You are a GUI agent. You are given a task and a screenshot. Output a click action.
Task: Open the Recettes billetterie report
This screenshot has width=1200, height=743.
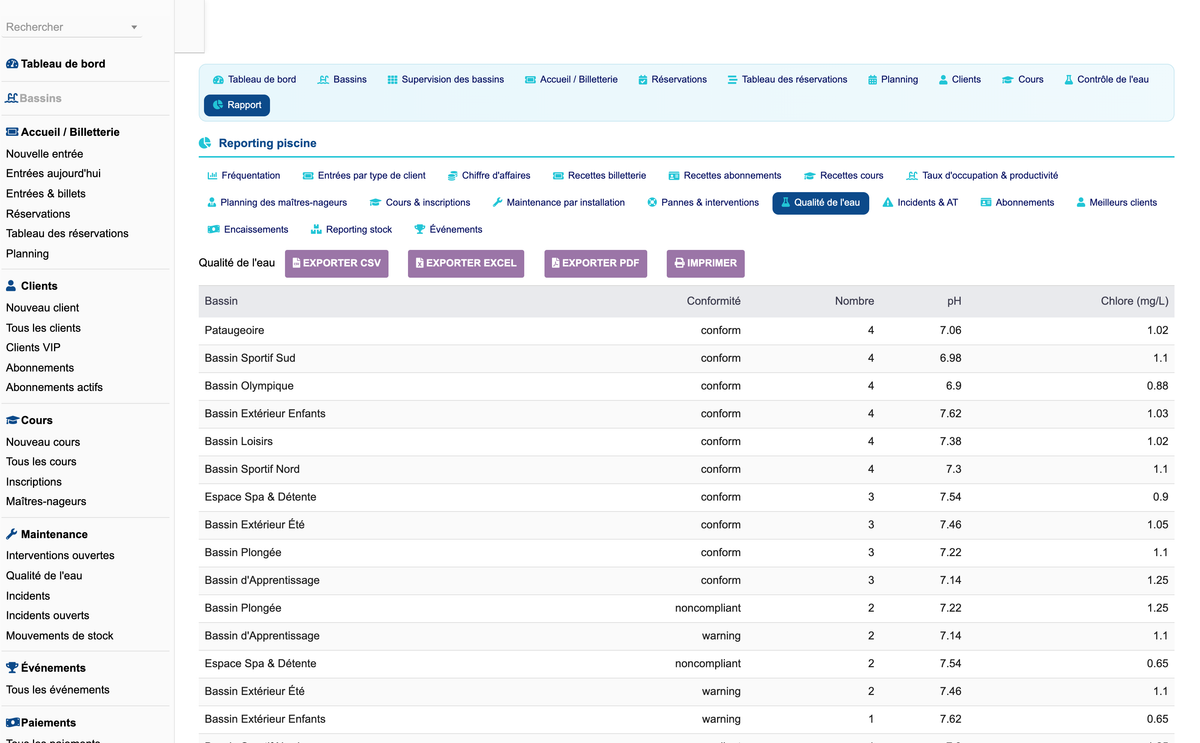(x=600, y=176)
